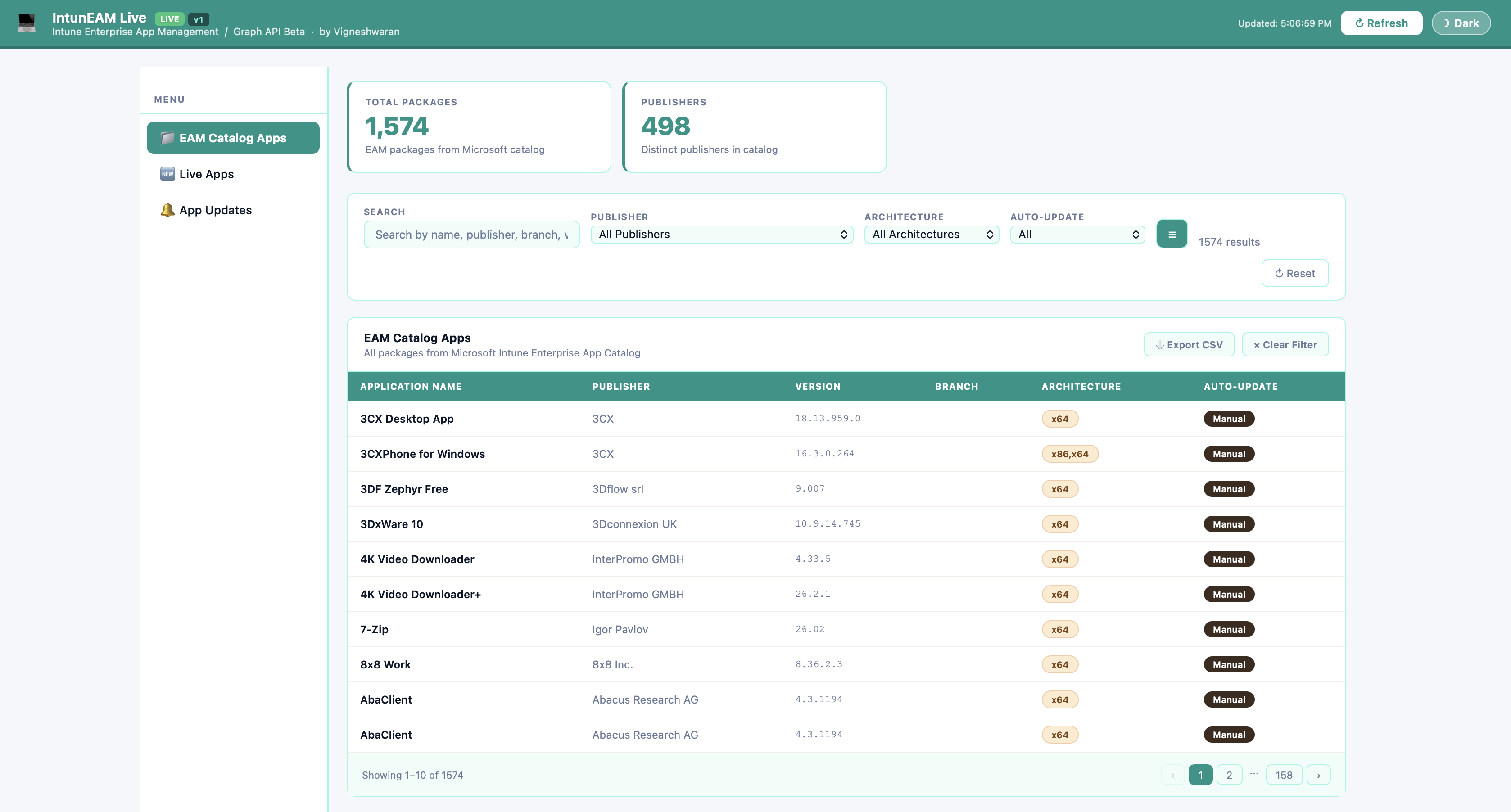Screen dimensions: 1511x812
Task: Click x64 badge in 7-Zip row
Action: tap(1059, 630)
